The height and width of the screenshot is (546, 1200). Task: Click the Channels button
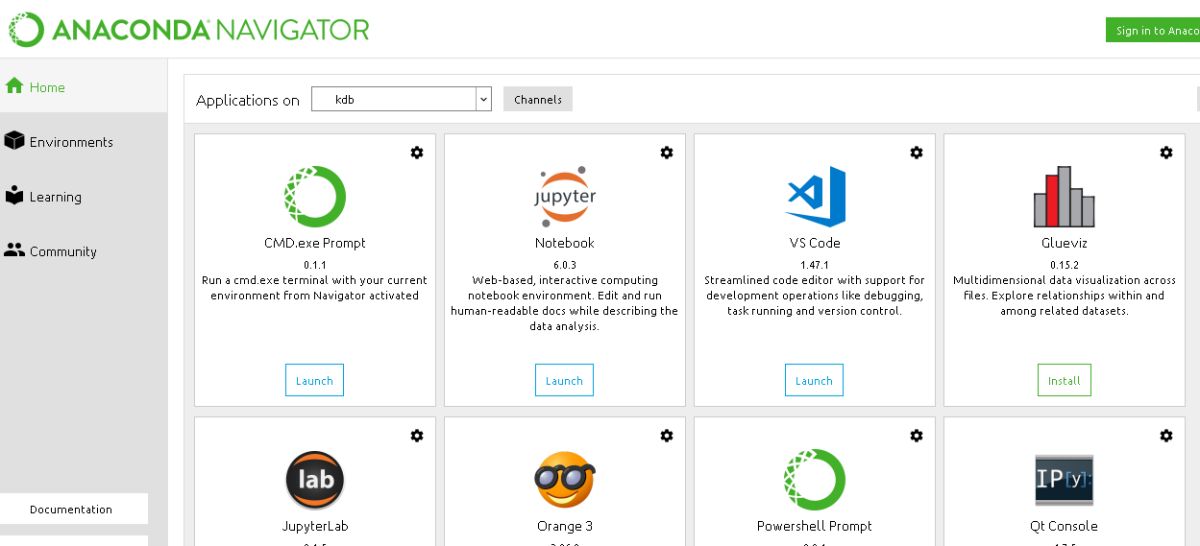coord(538,99)
